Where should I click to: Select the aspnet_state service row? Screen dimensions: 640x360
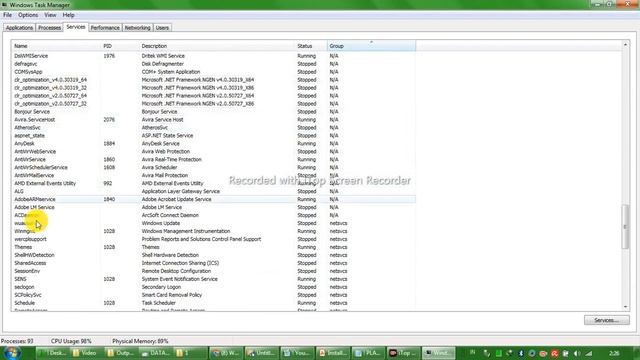(213, 136)
